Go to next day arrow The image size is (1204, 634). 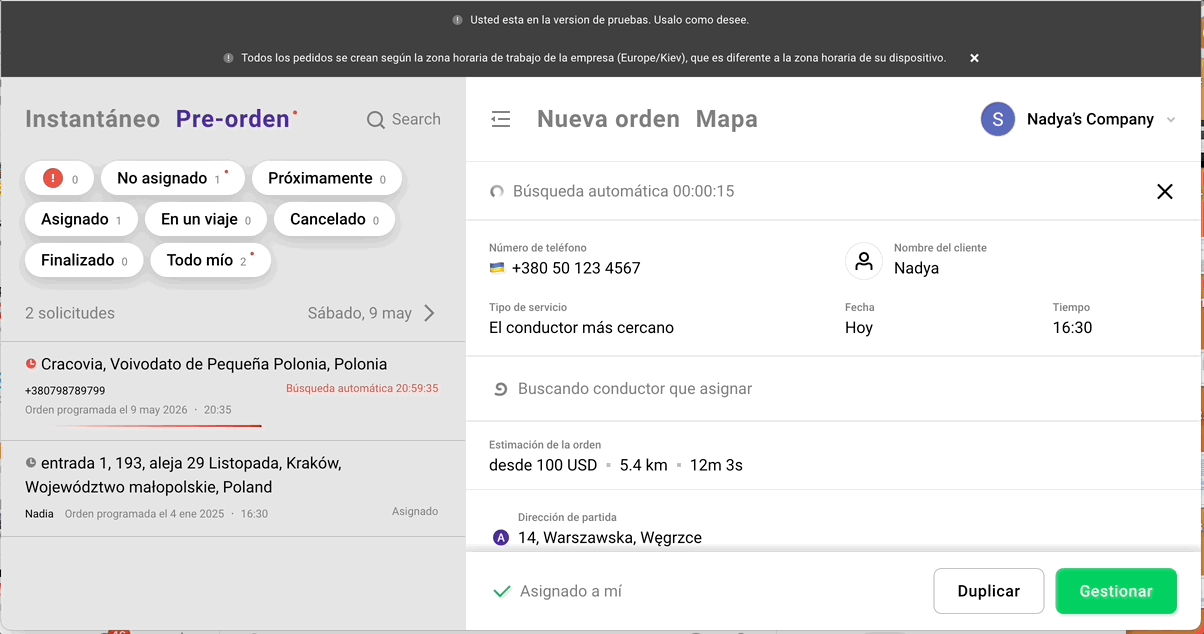(429, 313)
